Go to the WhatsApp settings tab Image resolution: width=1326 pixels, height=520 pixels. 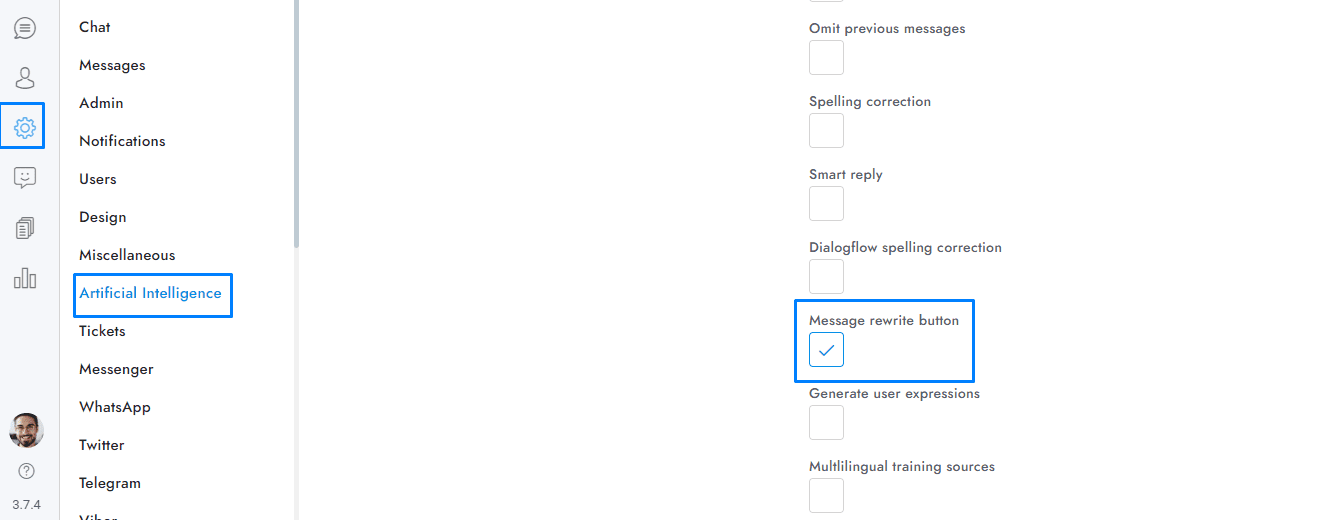pos(115,407)
